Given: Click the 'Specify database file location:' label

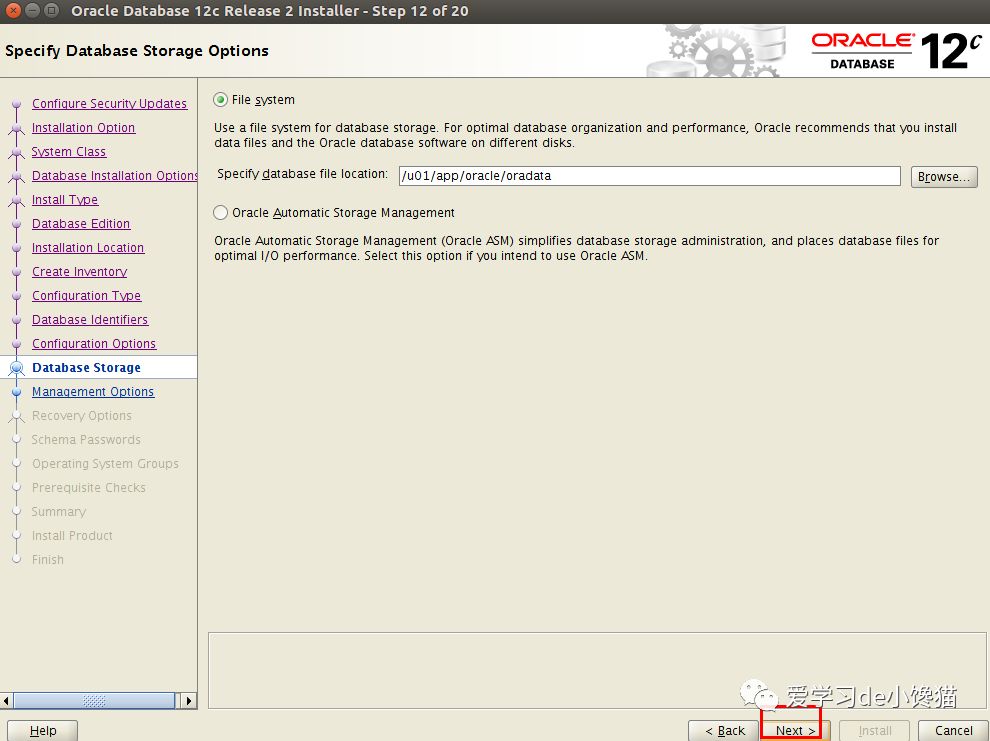Looking at the screenshot, I should (302, 174).
